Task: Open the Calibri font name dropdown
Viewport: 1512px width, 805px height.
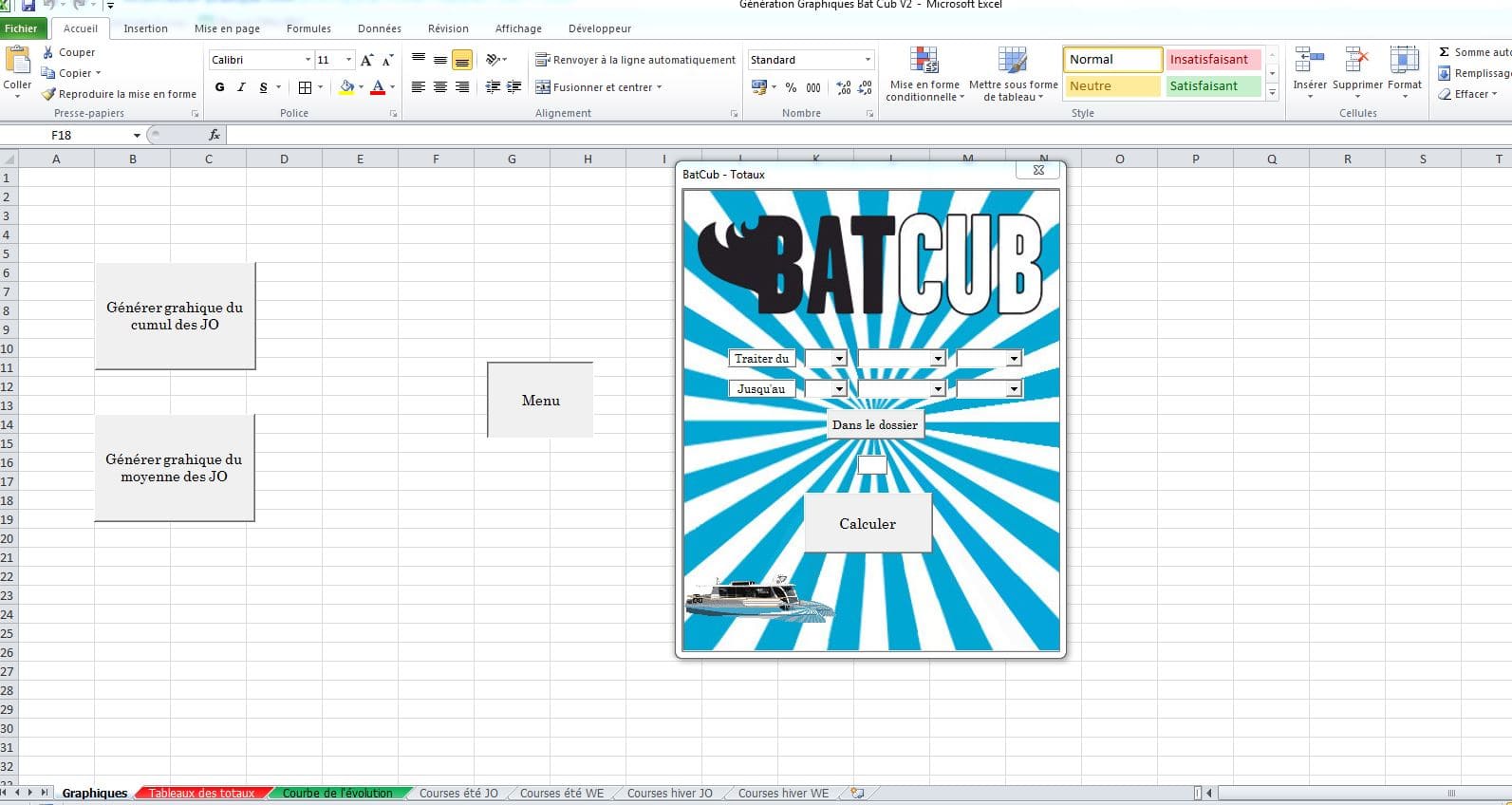Action: pyautogui.click(x=308, y=60)
